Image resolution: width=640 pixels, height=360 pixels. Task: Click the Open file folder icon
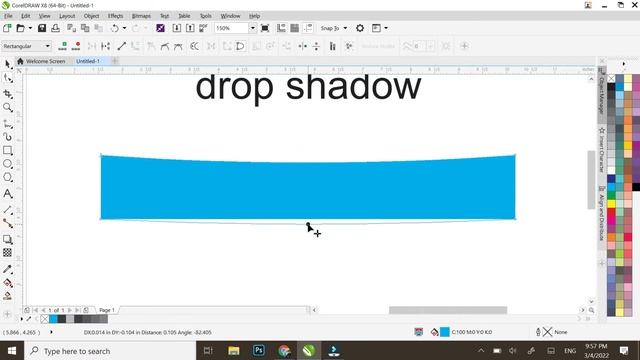pyautogui.click(x=20, y=28)
